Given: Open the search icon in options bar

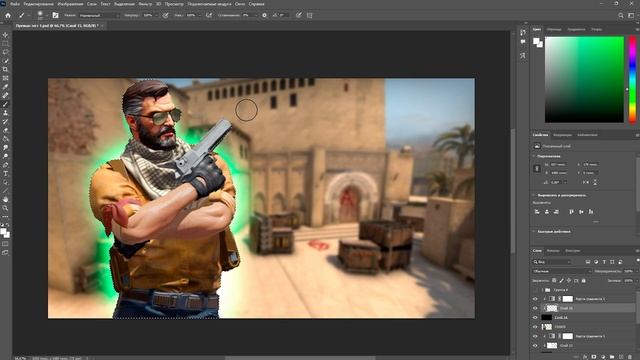Looking at the screenshot, I should (x=621, y=16).
